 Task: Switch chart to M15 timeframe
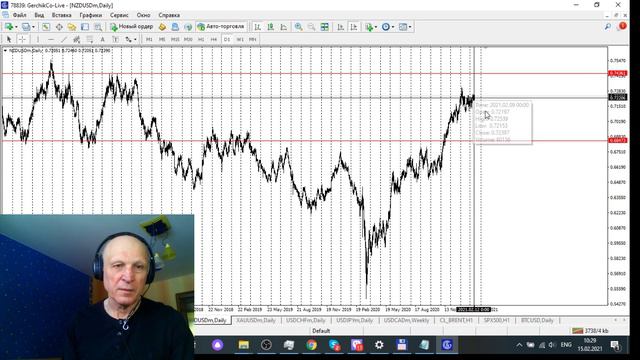coord(175,39)
